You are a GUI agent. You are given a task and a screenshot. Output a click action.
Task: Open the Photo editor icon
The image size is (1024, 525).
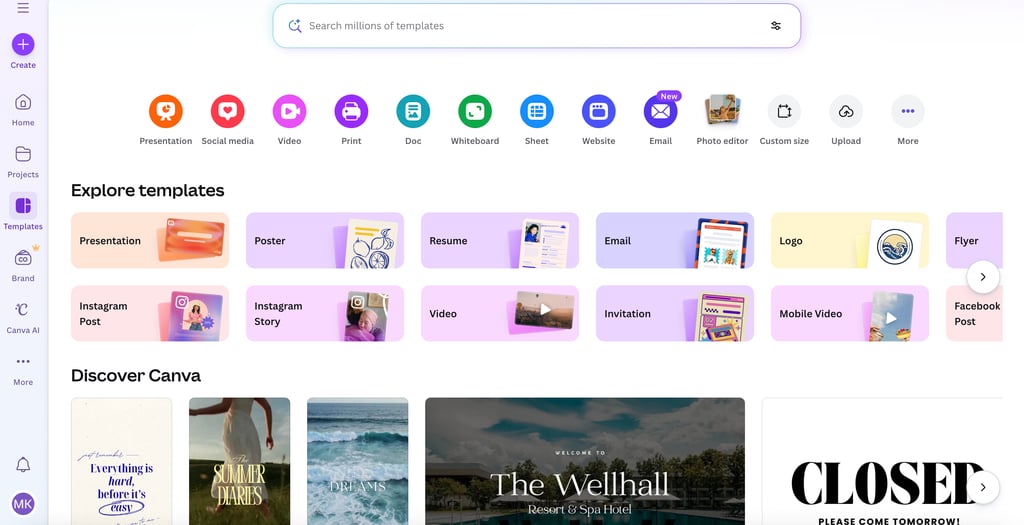722,111
